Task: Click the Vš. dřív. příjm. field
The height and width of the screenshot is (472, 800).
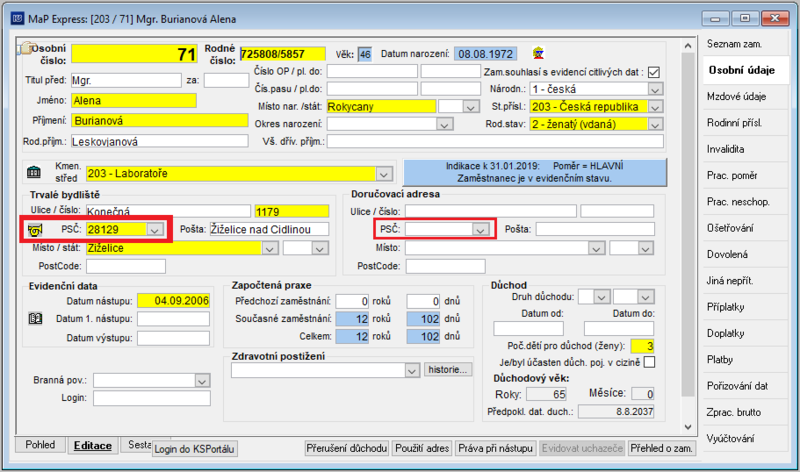Action: (495, 141)
